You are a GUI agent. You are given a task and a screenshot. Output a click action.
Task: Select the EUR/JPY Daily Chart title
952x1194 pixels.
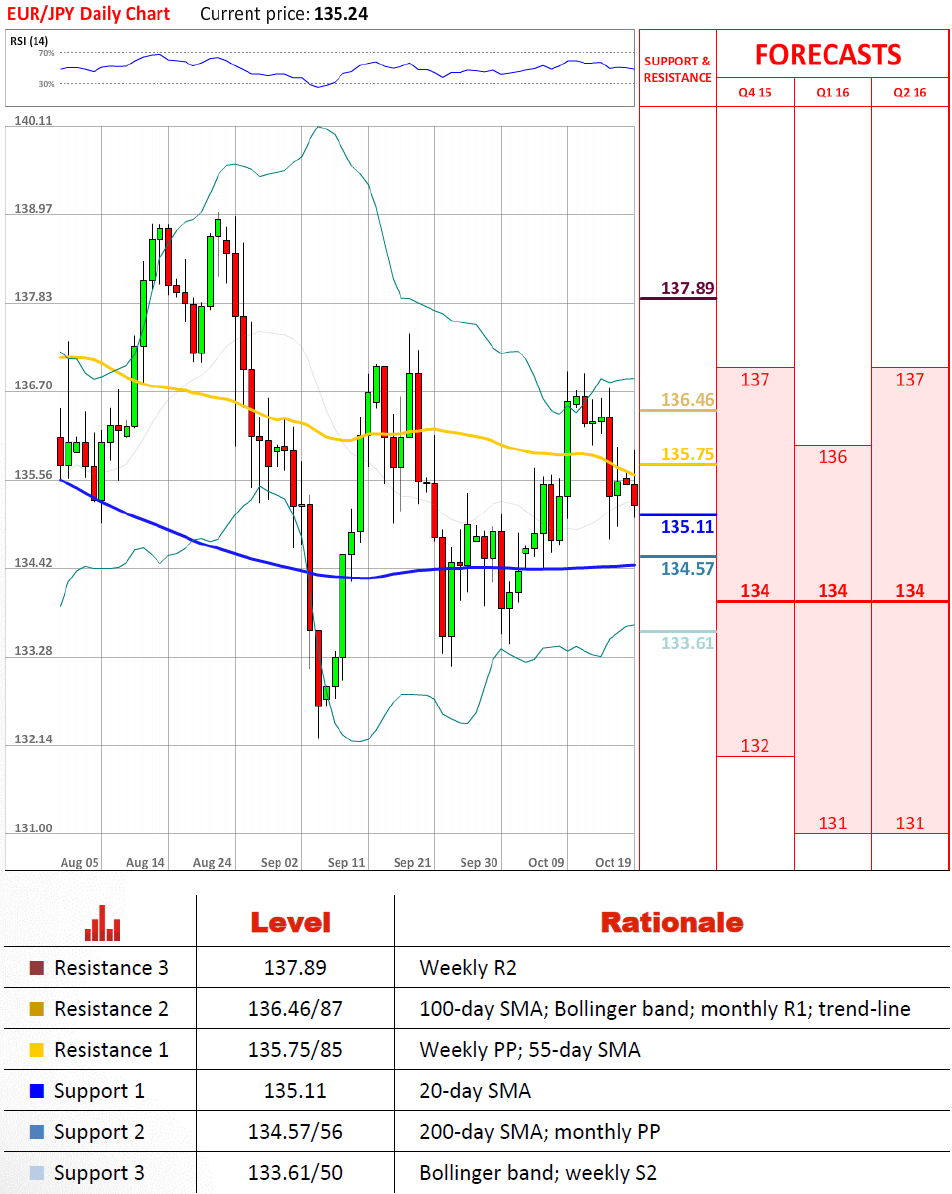click(x=88, y=14)
